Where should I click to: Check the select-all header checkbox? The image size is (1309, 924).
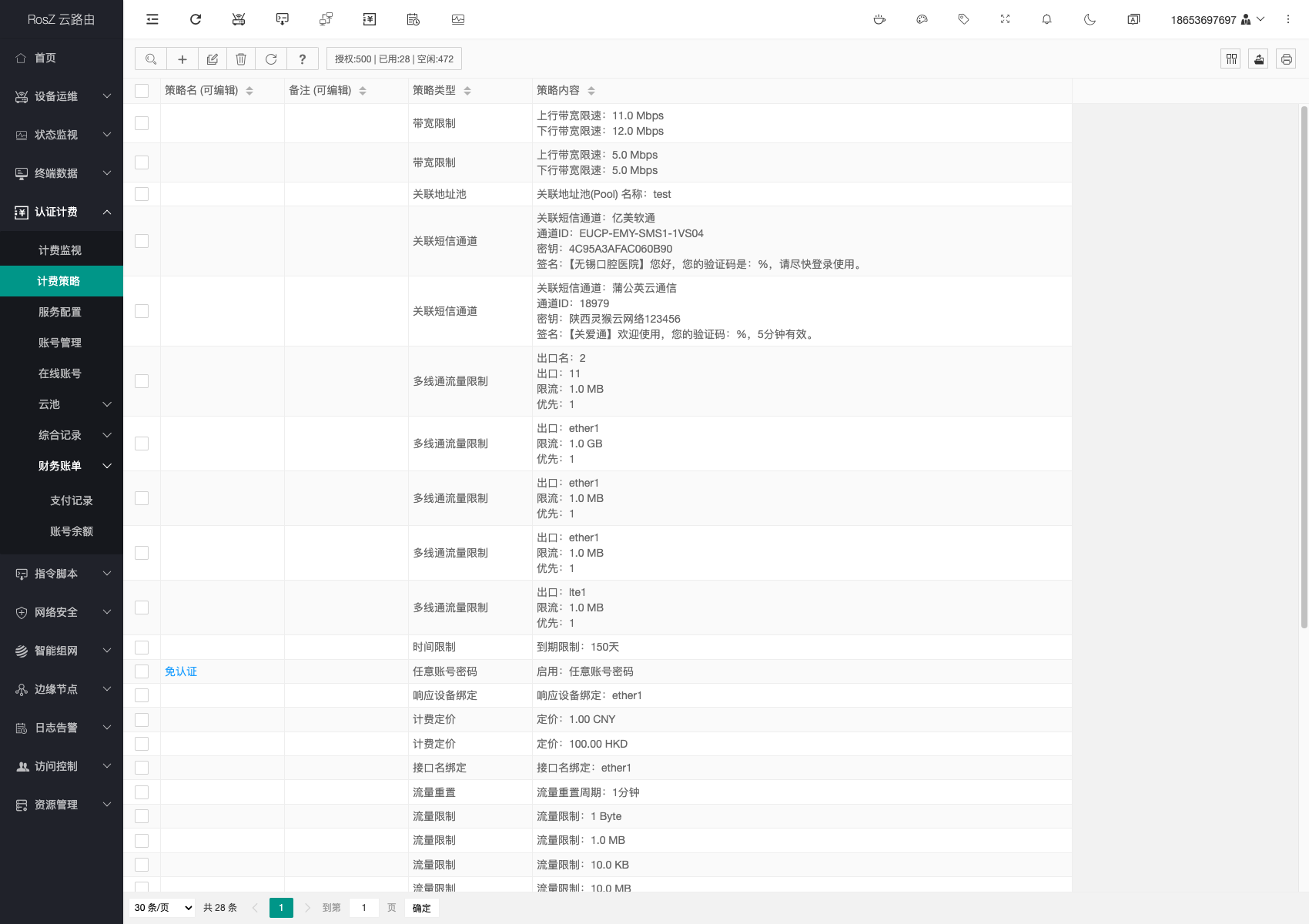(142, 91)
